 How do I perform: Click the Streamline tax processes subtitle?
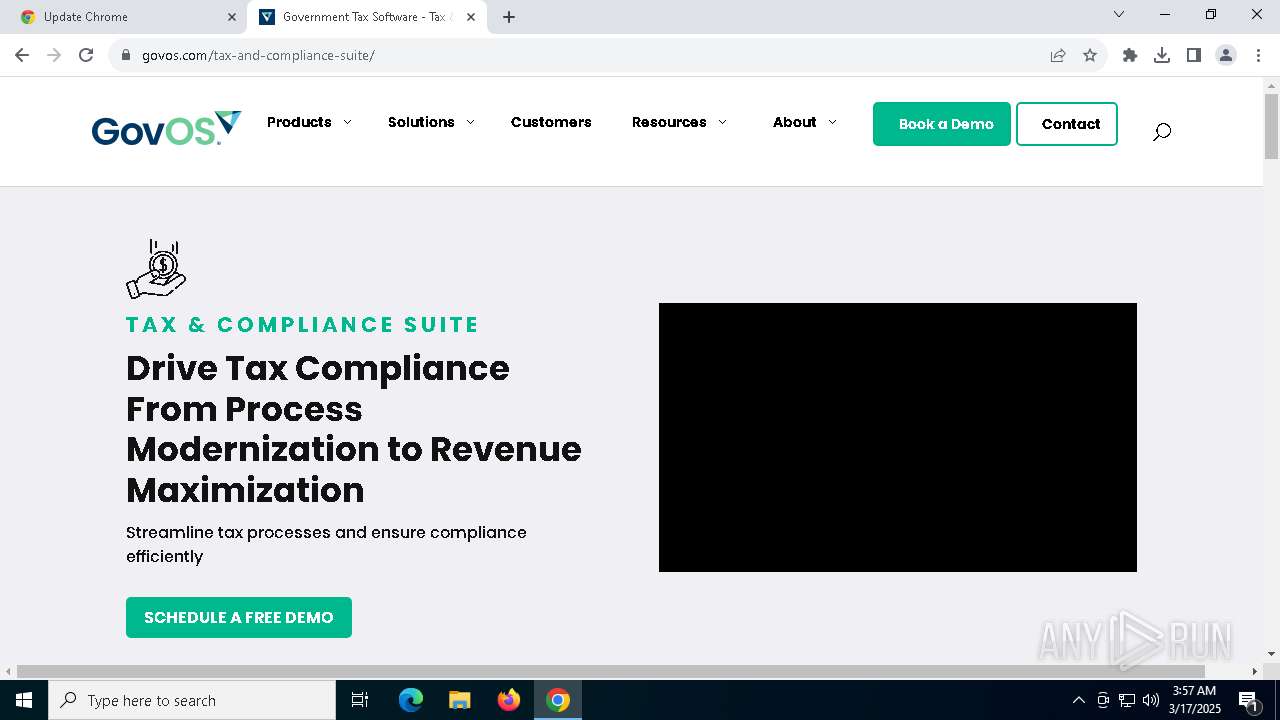326,544
